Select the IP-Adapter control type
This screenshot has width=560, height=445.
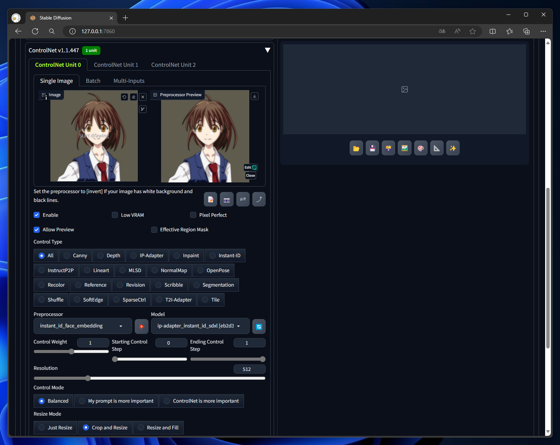click(x=147, y=256)
